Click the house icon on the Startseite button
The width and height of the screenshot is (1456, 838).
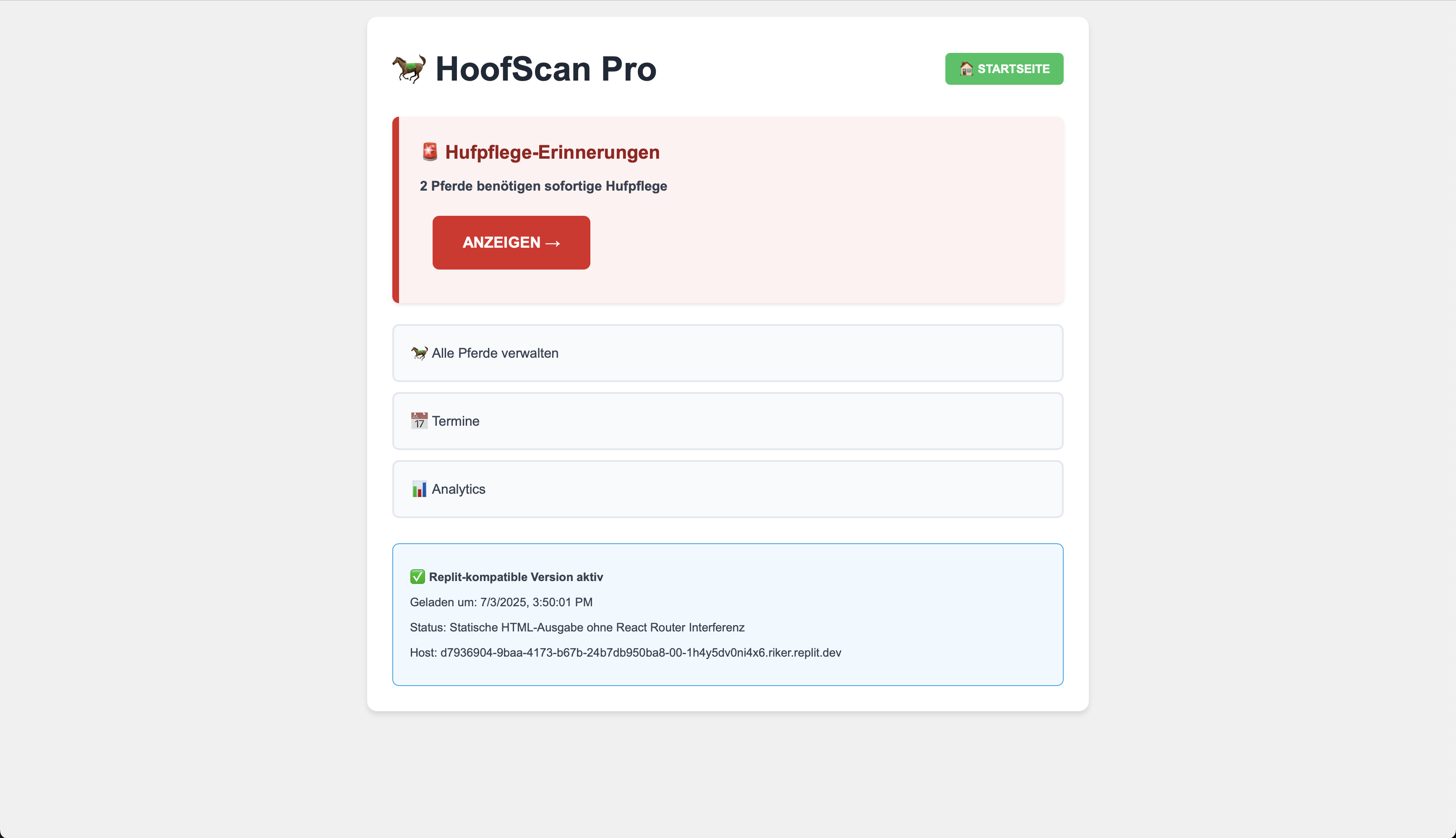tap(967, 69)
